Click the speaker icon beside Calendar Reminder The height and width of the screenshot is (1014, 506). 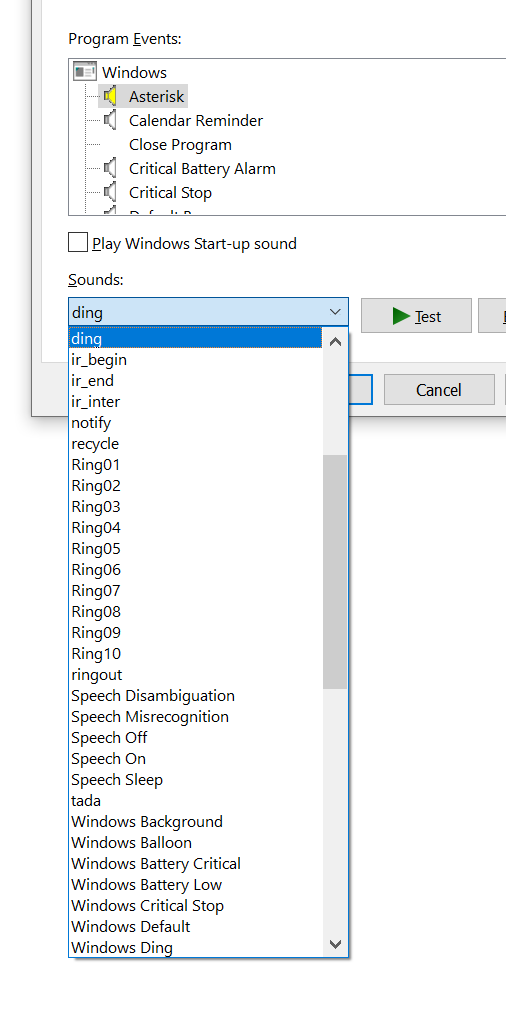[x=110, y=120]
